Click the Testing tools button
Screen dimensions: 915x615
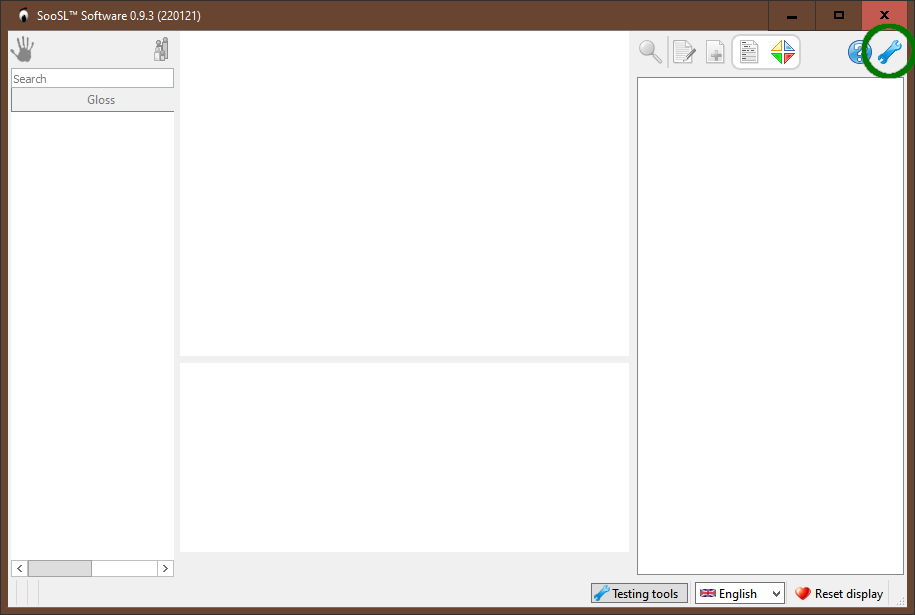point(639,593)
